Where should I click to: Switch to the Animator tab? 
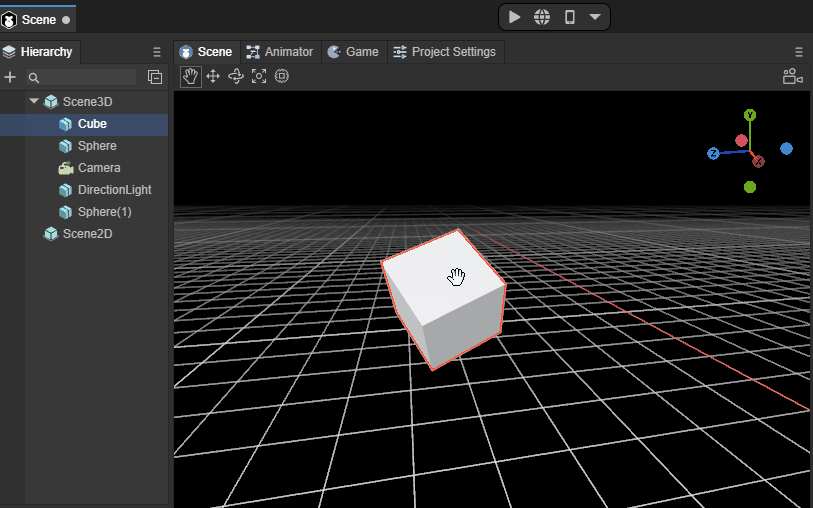(x=280, y=52)
